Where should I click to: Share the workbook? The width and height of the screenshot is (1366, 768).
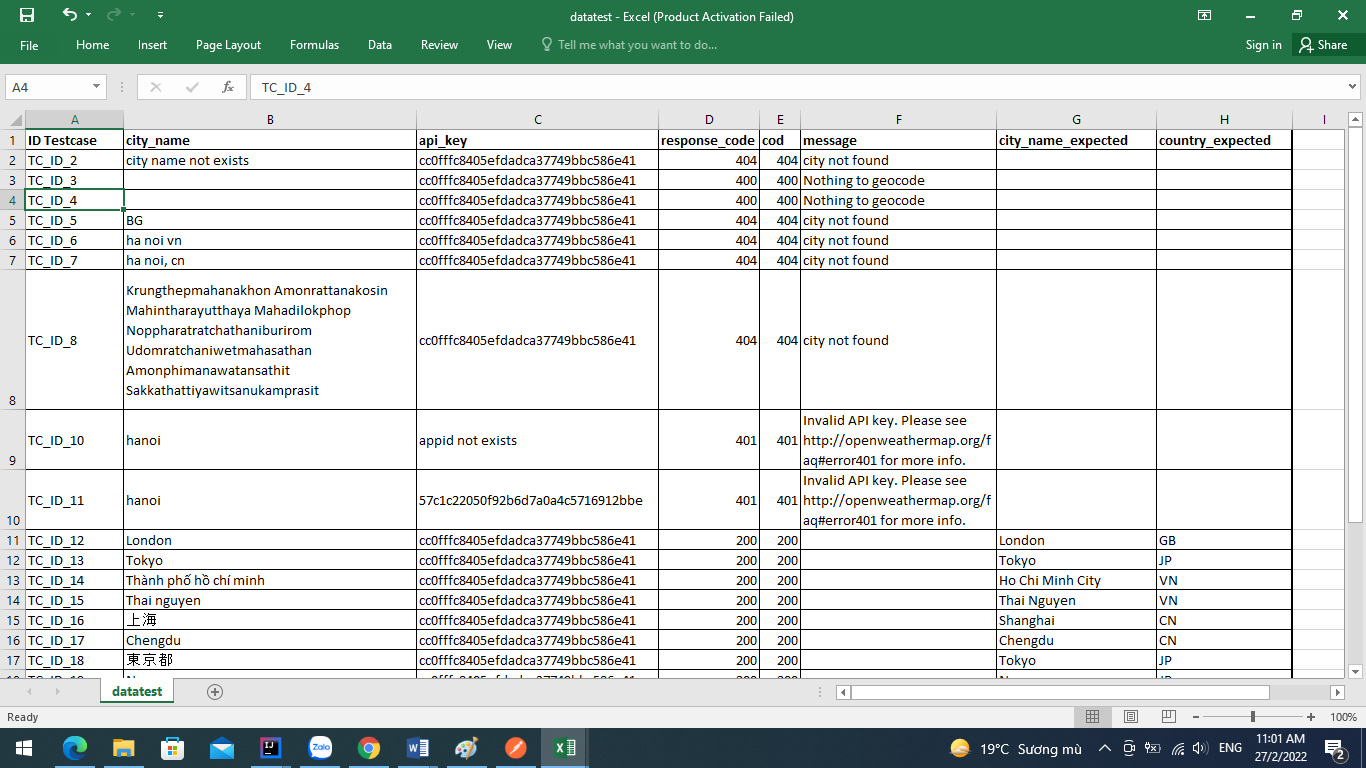(x=1324, y=45)
